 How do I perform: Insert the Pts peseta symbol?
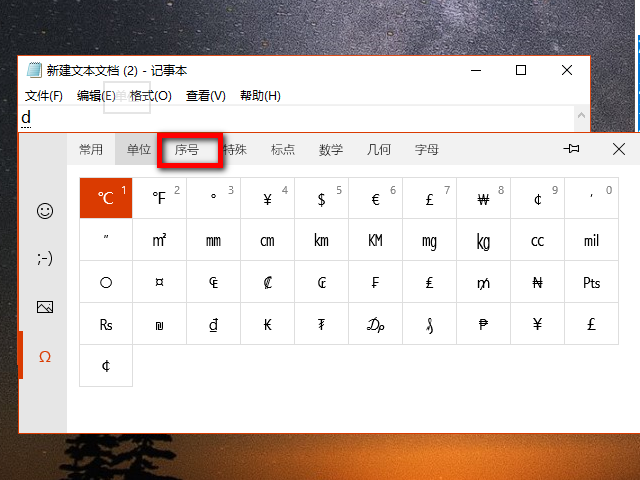591,282
